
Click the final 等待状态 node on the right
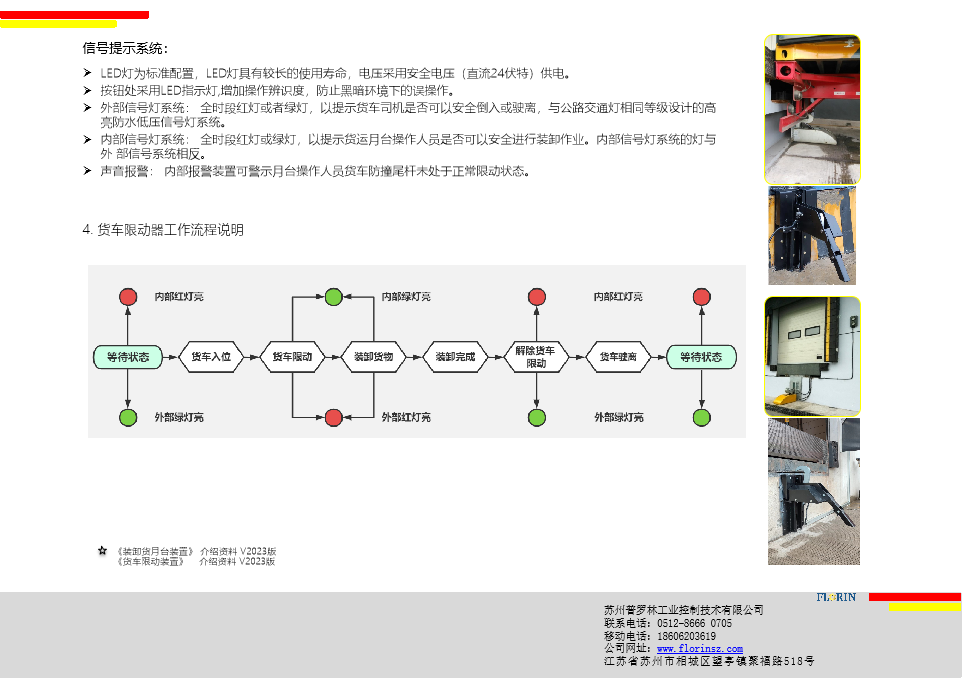pos(701,357)
